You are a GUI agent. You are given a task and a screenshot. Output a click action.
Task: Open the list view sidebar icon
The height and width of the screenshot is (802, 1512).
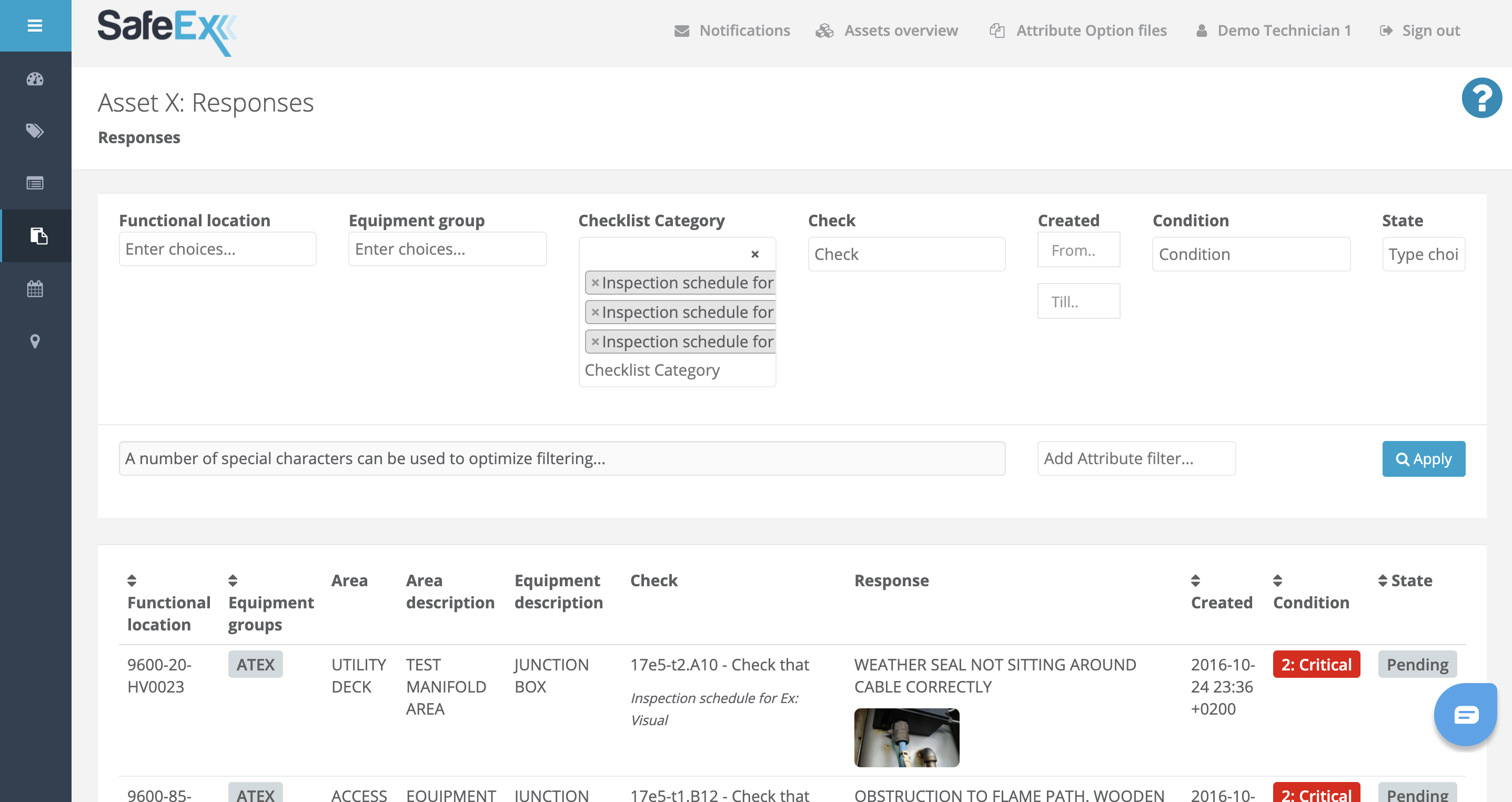pyautogui.click(x=35, y=183)
